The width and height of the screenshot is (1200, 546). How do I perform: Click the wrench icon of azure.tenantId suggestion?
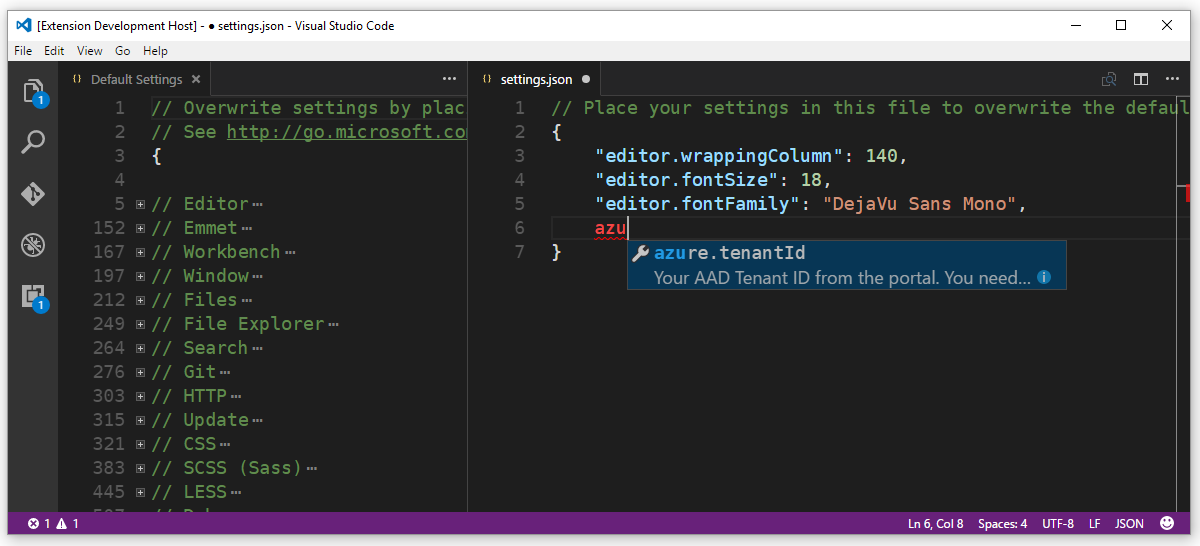[641, 253]
